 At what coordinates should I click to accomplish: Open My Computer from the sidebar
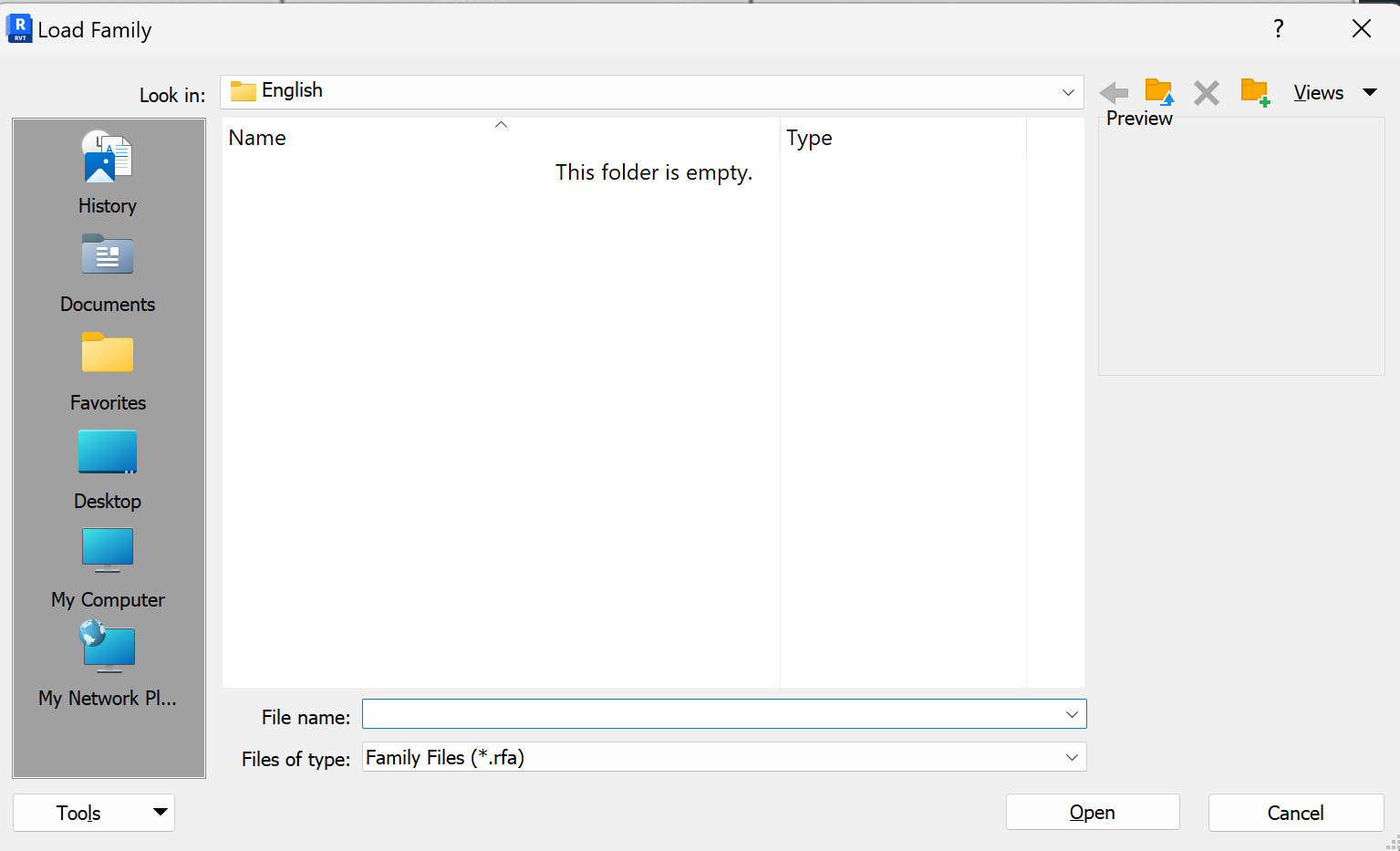[107, 567]
